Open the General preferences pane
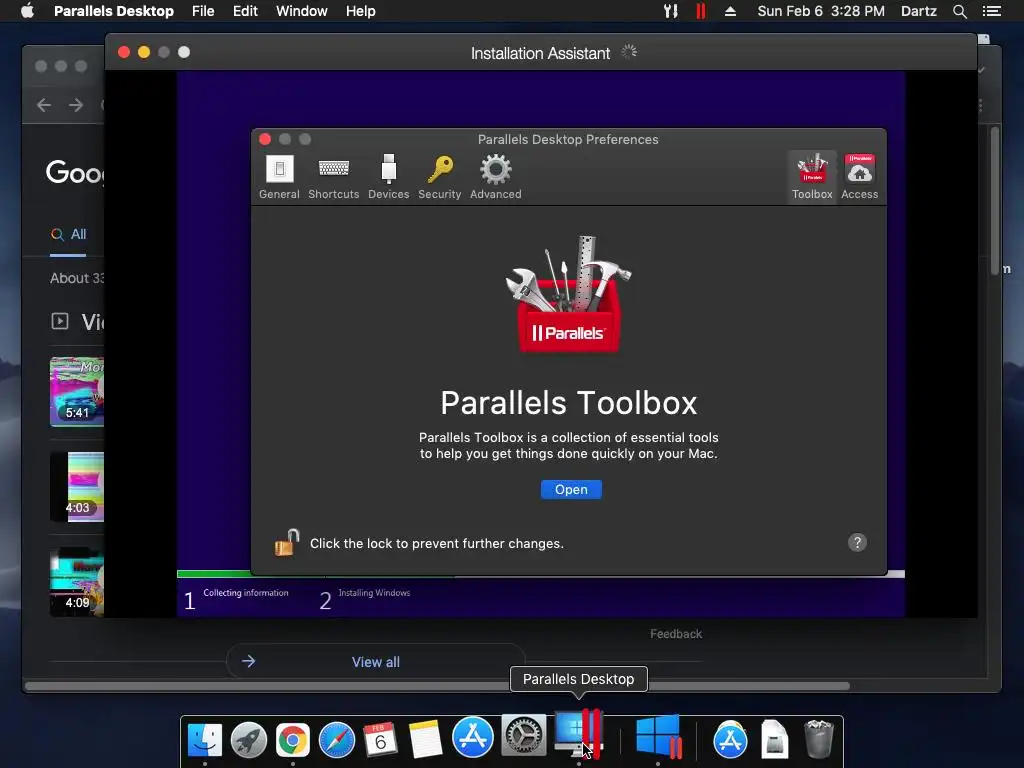Screen dimensions: 1024x768 279,176
